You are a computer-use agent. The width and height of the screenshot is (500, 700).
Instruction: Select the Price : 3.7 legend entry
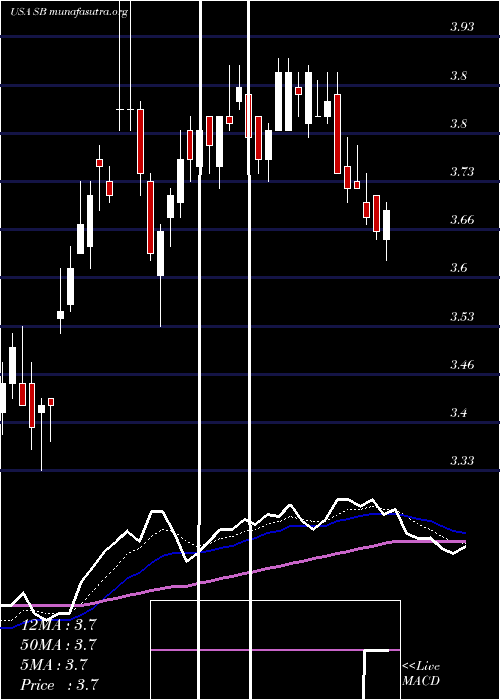coord(59,685)
